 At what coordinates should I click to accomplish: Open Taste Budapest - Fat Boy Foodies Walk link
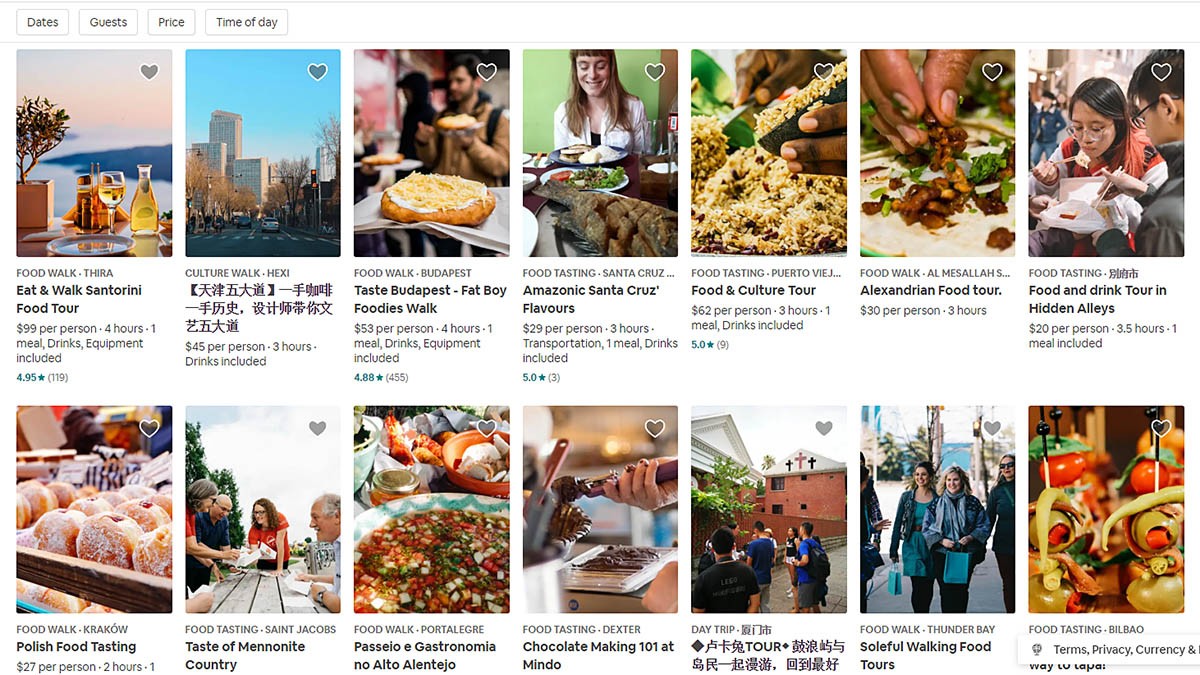(430, 299)
